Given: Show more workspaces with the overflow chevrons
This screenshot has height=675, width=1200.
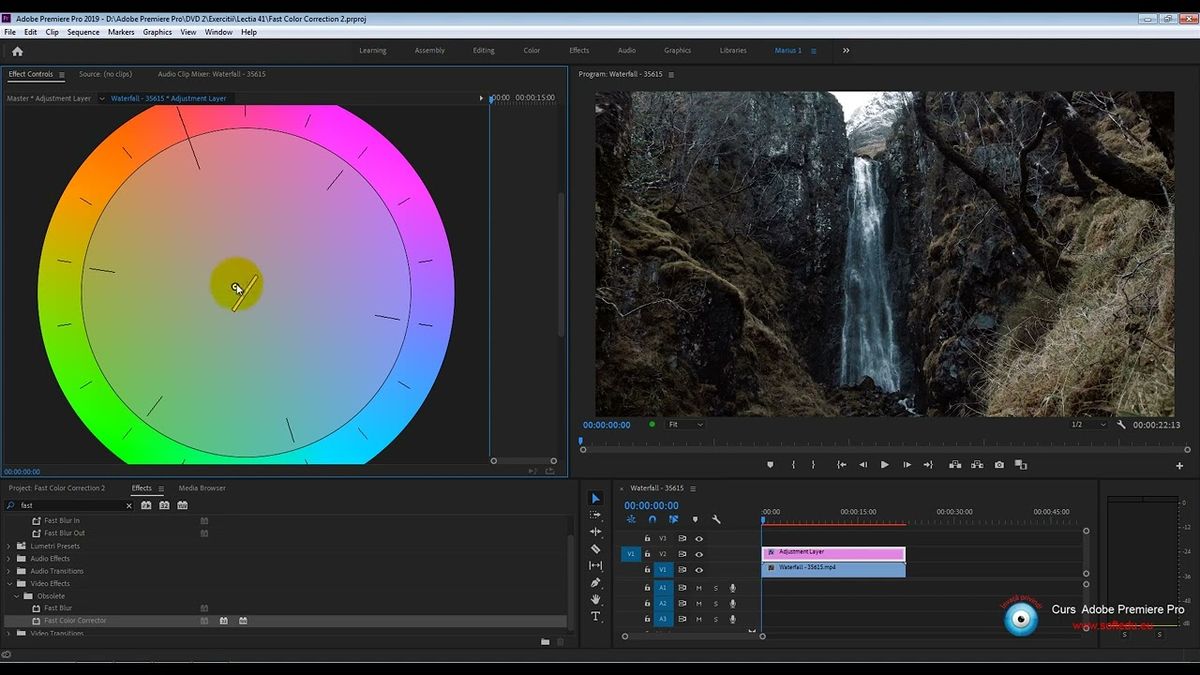Looking at the screenshot, I should coord(846,51).
